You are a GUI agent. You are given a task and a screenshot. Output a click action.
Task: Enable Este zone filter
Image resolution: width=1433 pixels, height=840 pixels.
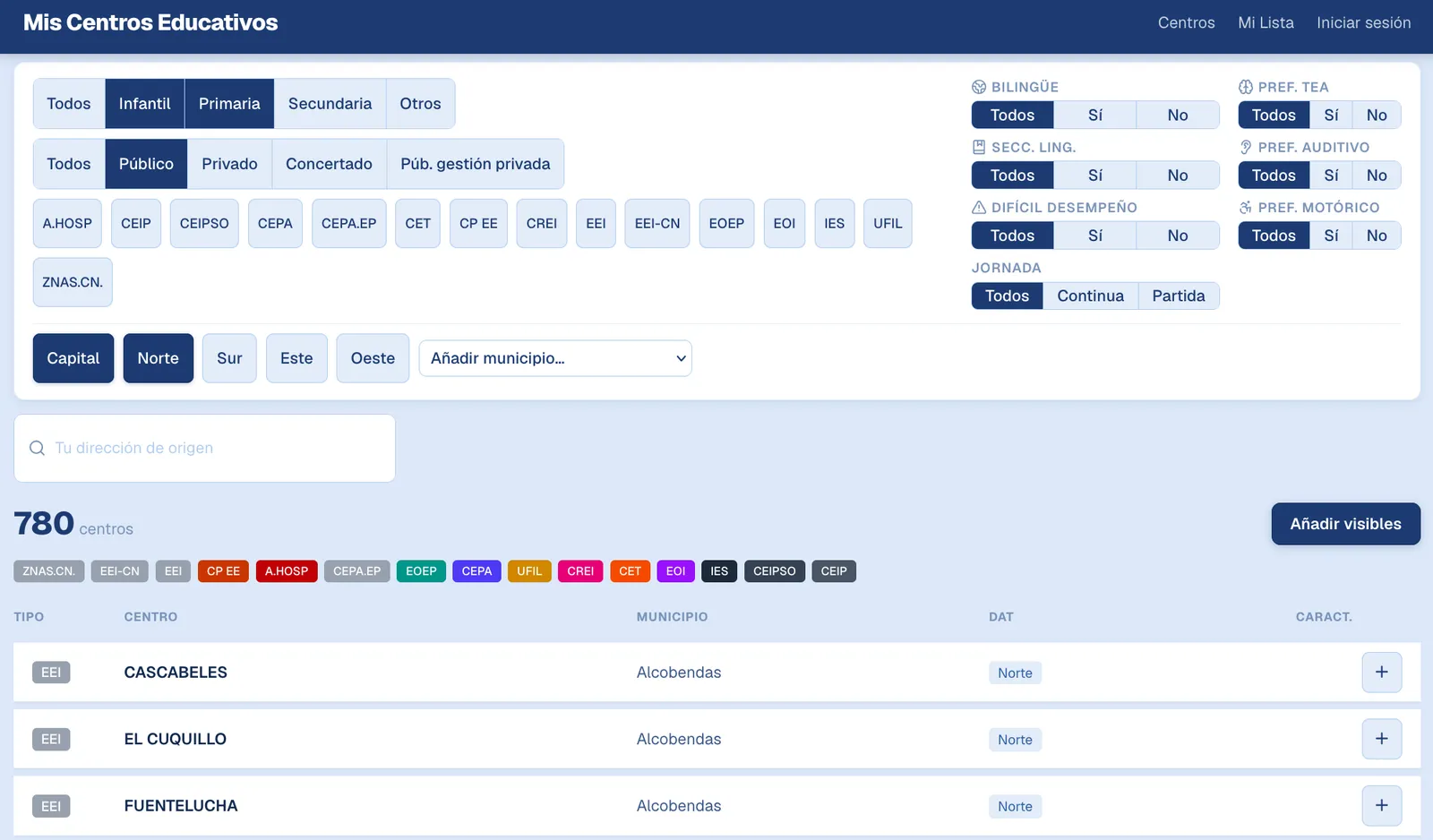(x=296, y=358)
